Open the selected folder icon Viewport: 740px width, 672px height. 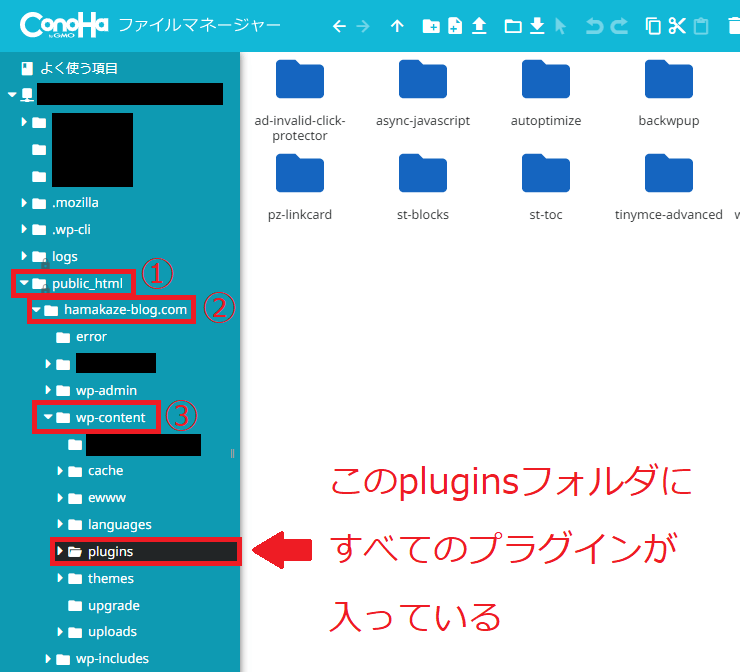[x=513, y=26]
